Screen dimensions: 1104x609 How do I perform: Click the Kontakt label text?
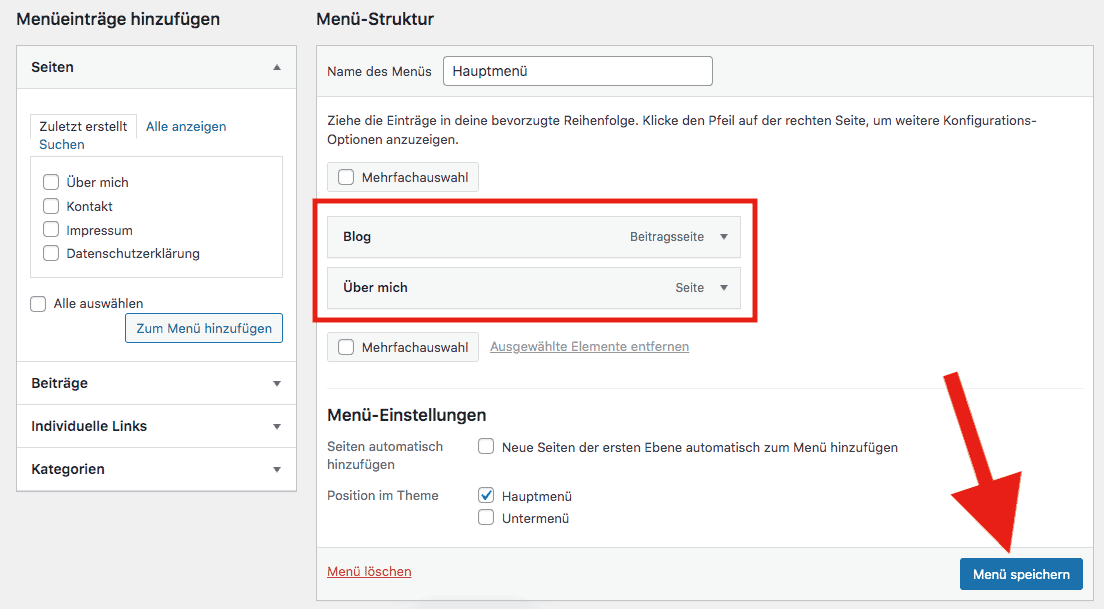pos(89,206)
